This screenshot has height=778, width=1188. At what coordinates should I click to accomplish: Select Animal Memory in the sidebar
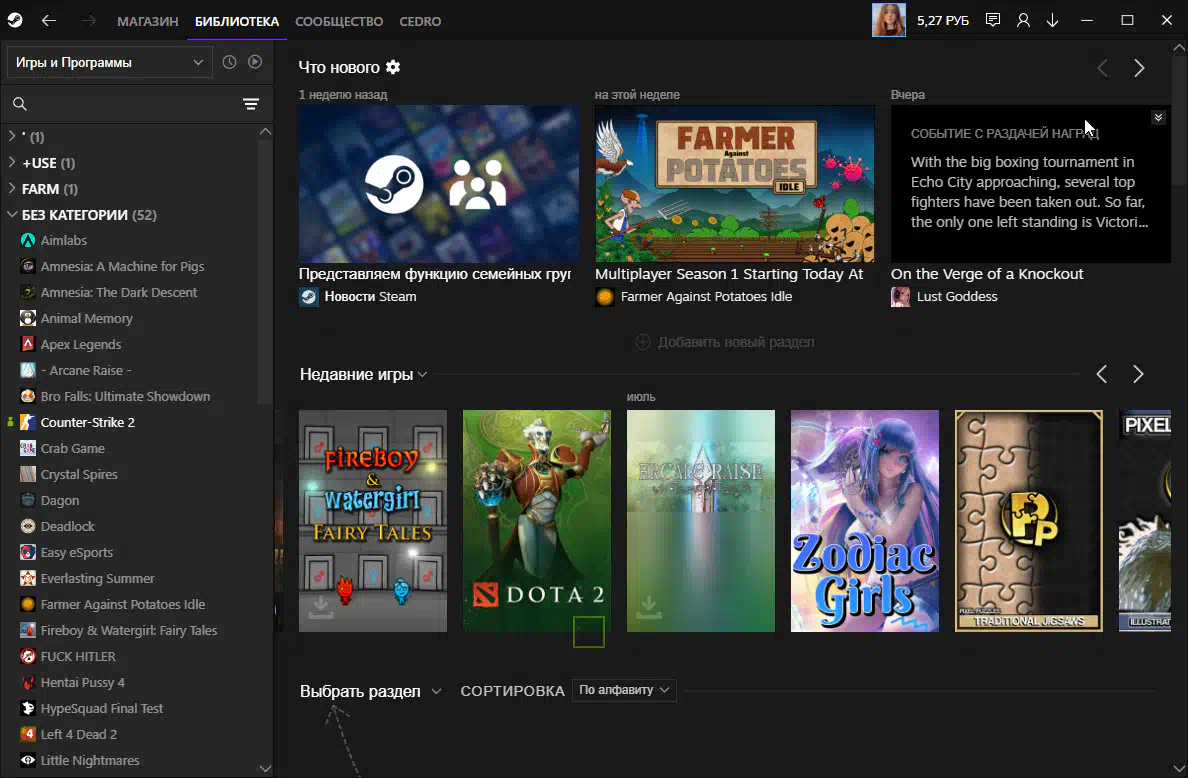coord(86,318)
